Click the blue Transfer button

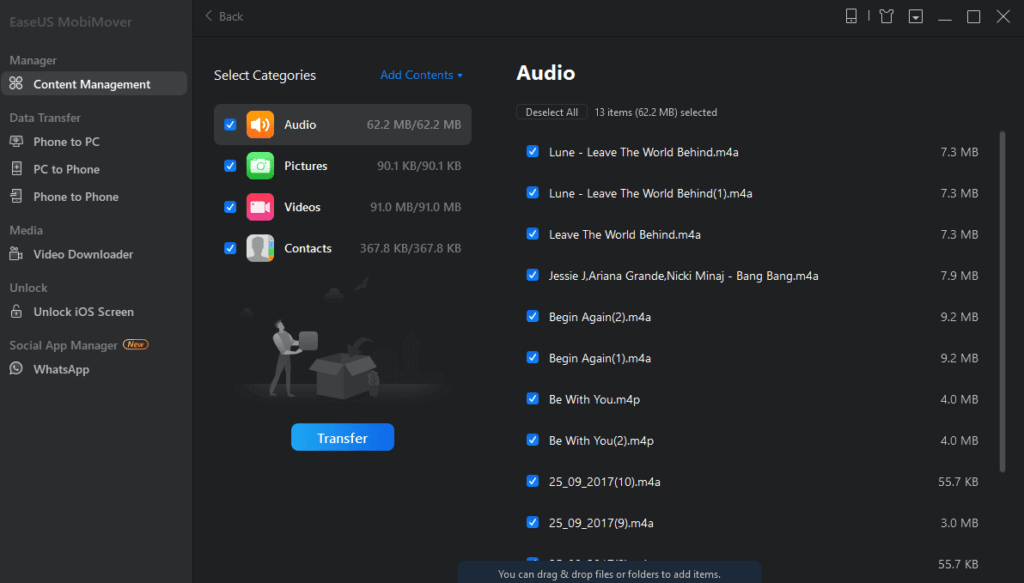342,437
